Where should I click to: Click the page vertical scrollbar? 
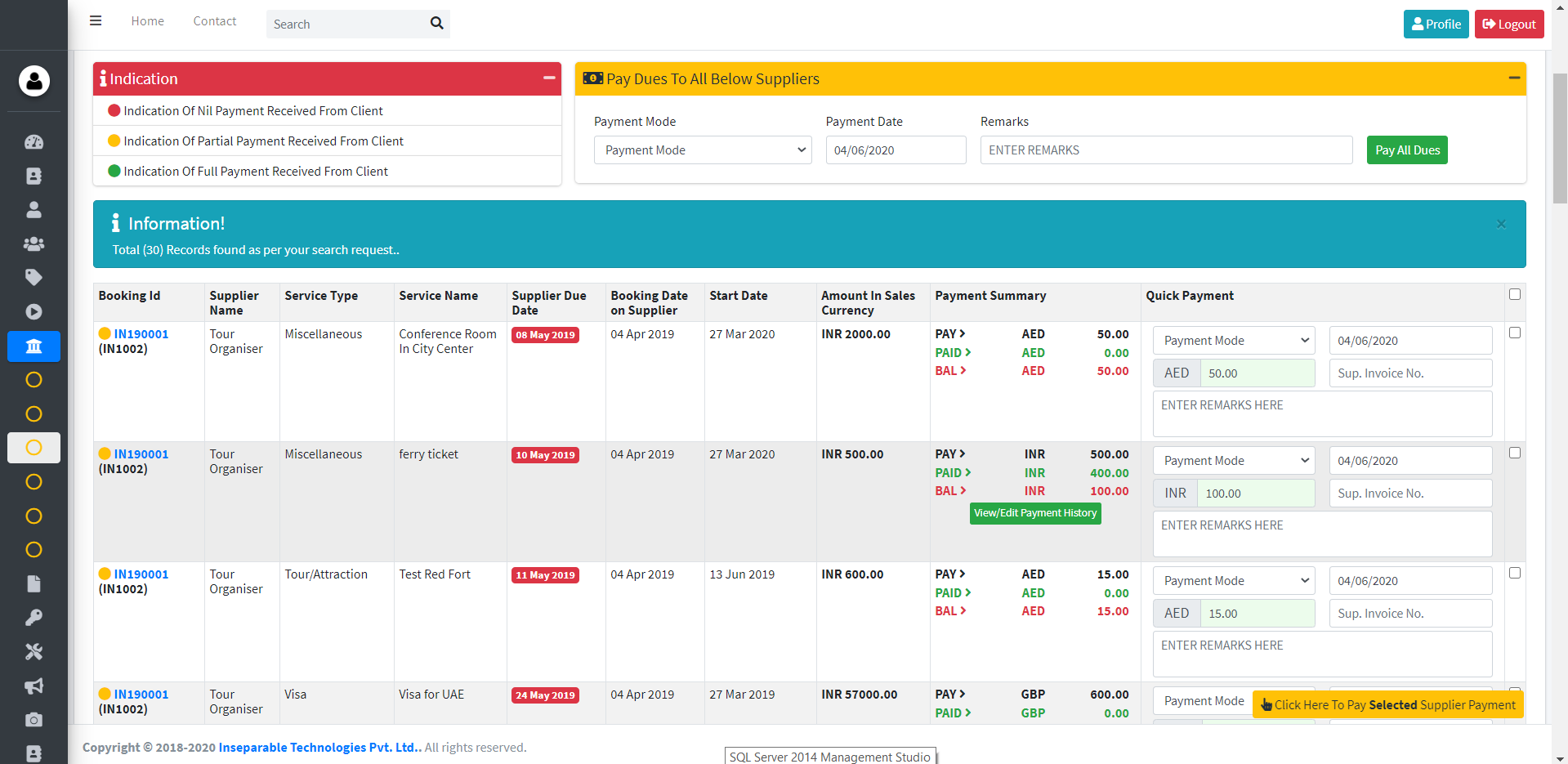pos(1560,137)
